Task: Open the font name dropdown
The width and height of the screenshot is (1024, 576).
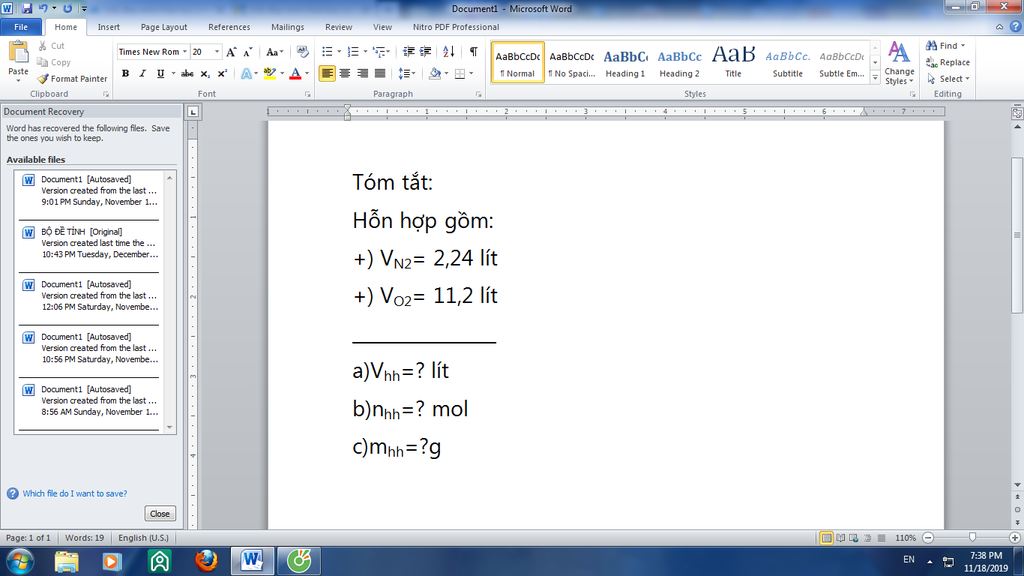Action: (x=185, y=52)
